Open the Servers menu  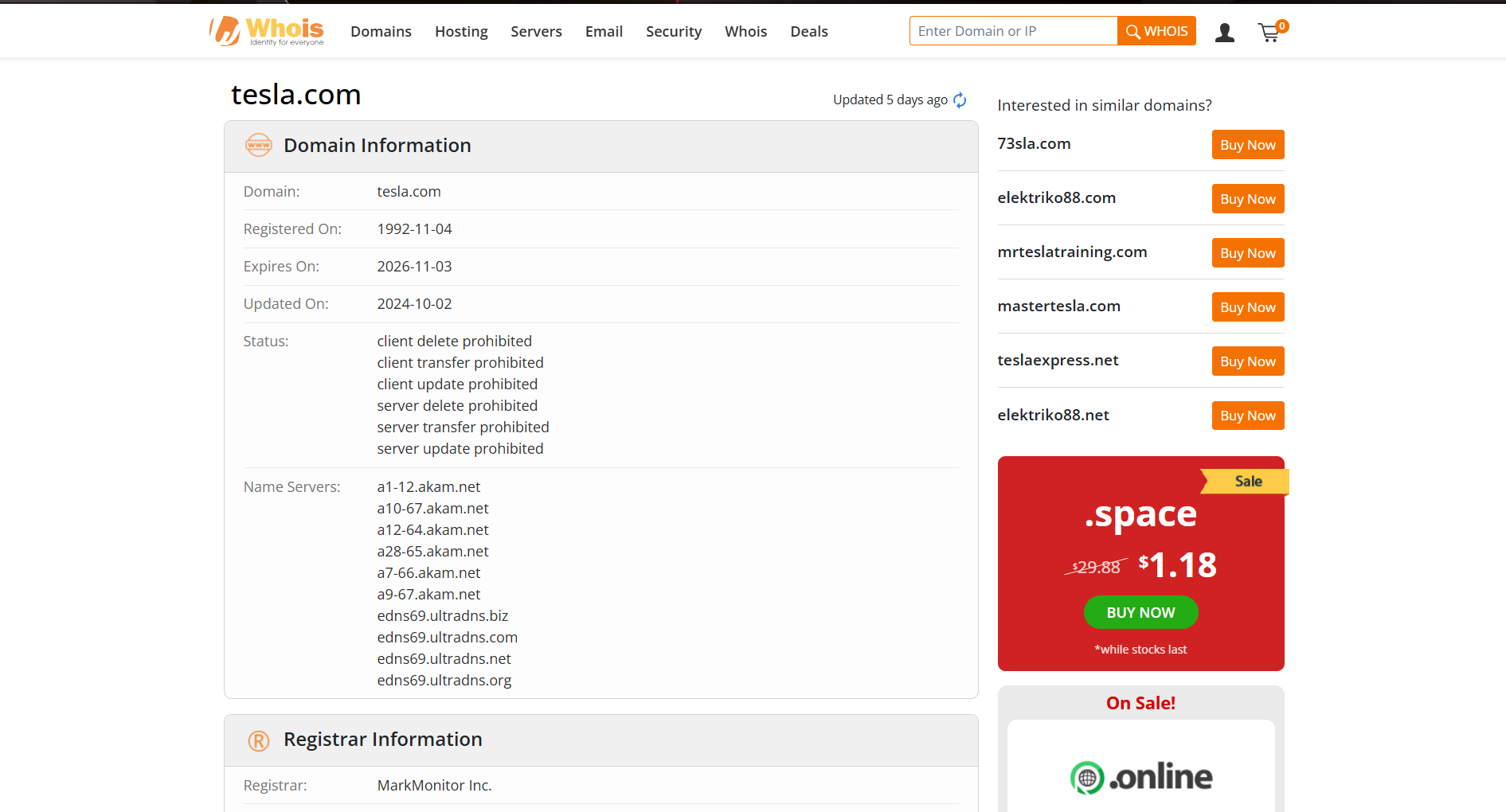click(x=536, y=32)
